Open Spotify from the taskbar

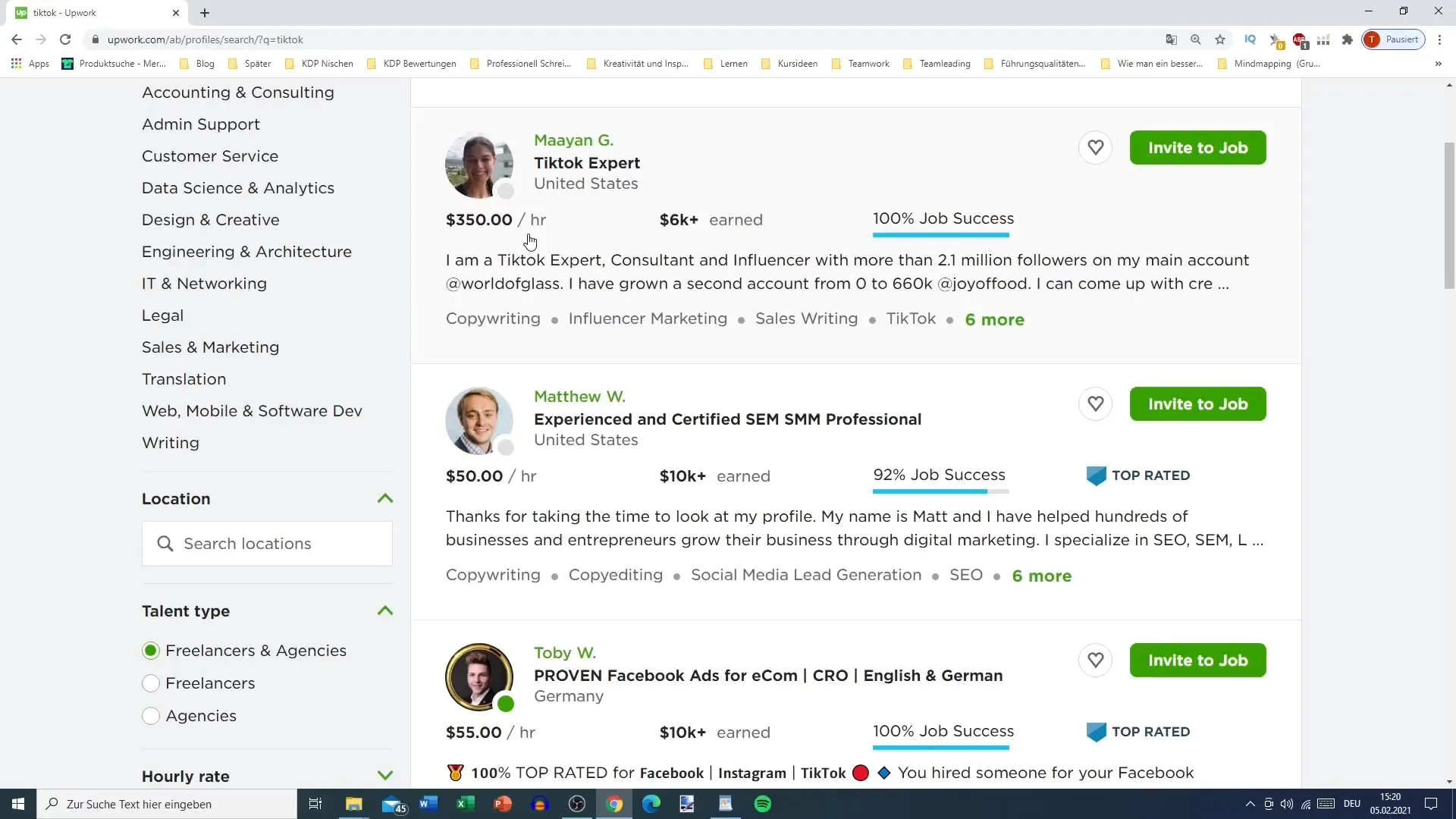[763, 804]
